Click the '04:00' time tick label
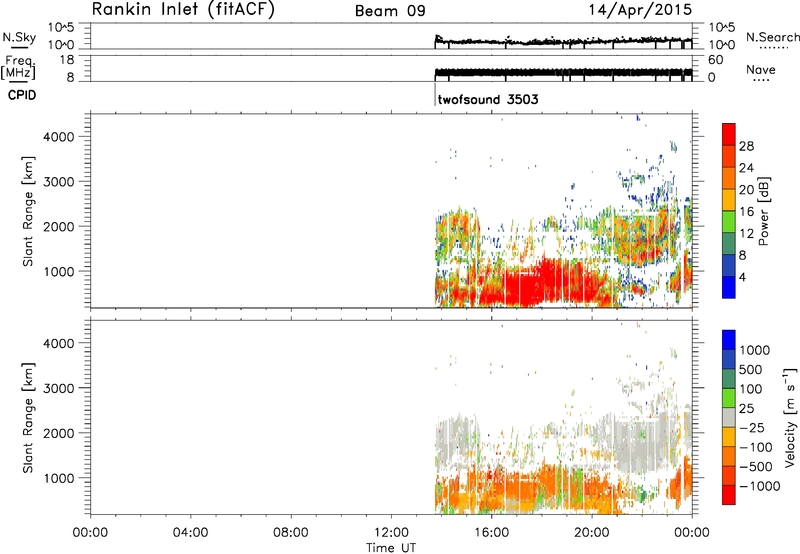This screenshot has height=554, width=800. click(190, 533)
